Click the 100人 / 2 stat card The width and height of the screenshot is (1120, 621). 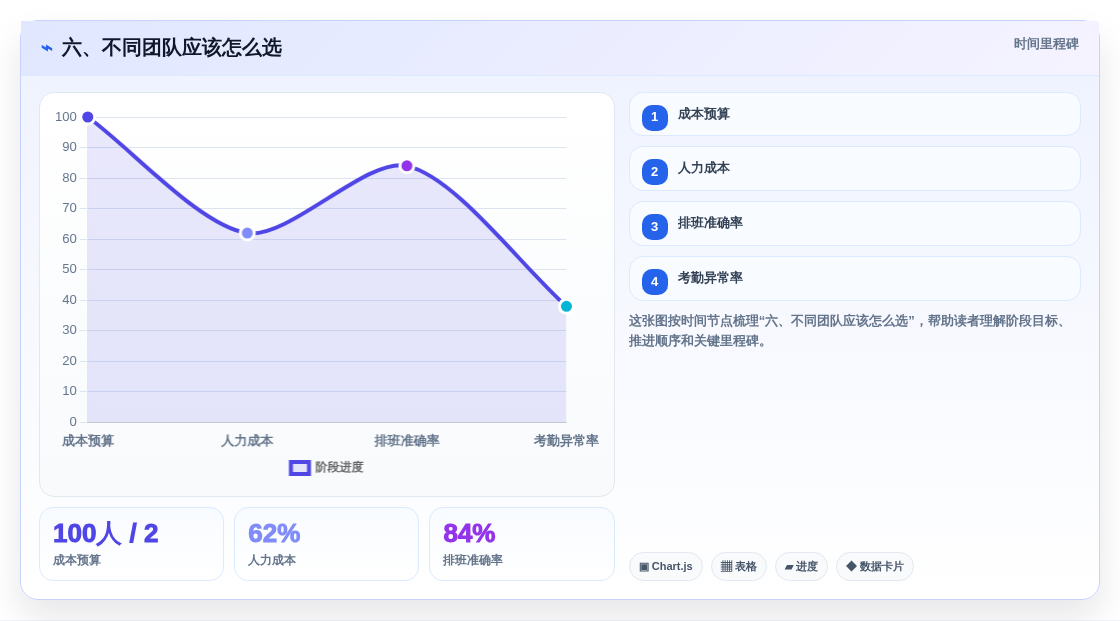pyautogui.click(x=131, y=544)
